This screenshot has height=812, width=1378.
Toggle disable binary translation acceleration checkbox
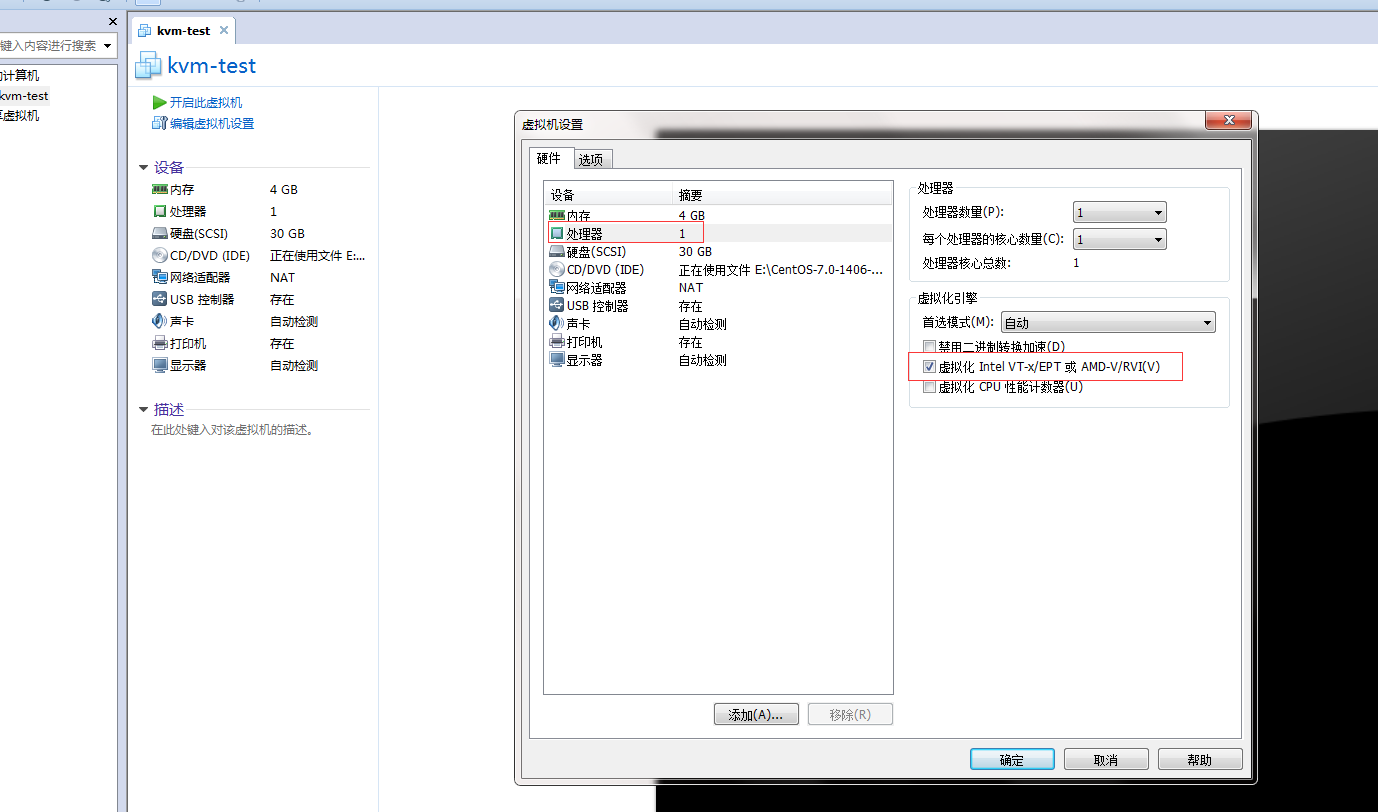click(x=929, y=346)
